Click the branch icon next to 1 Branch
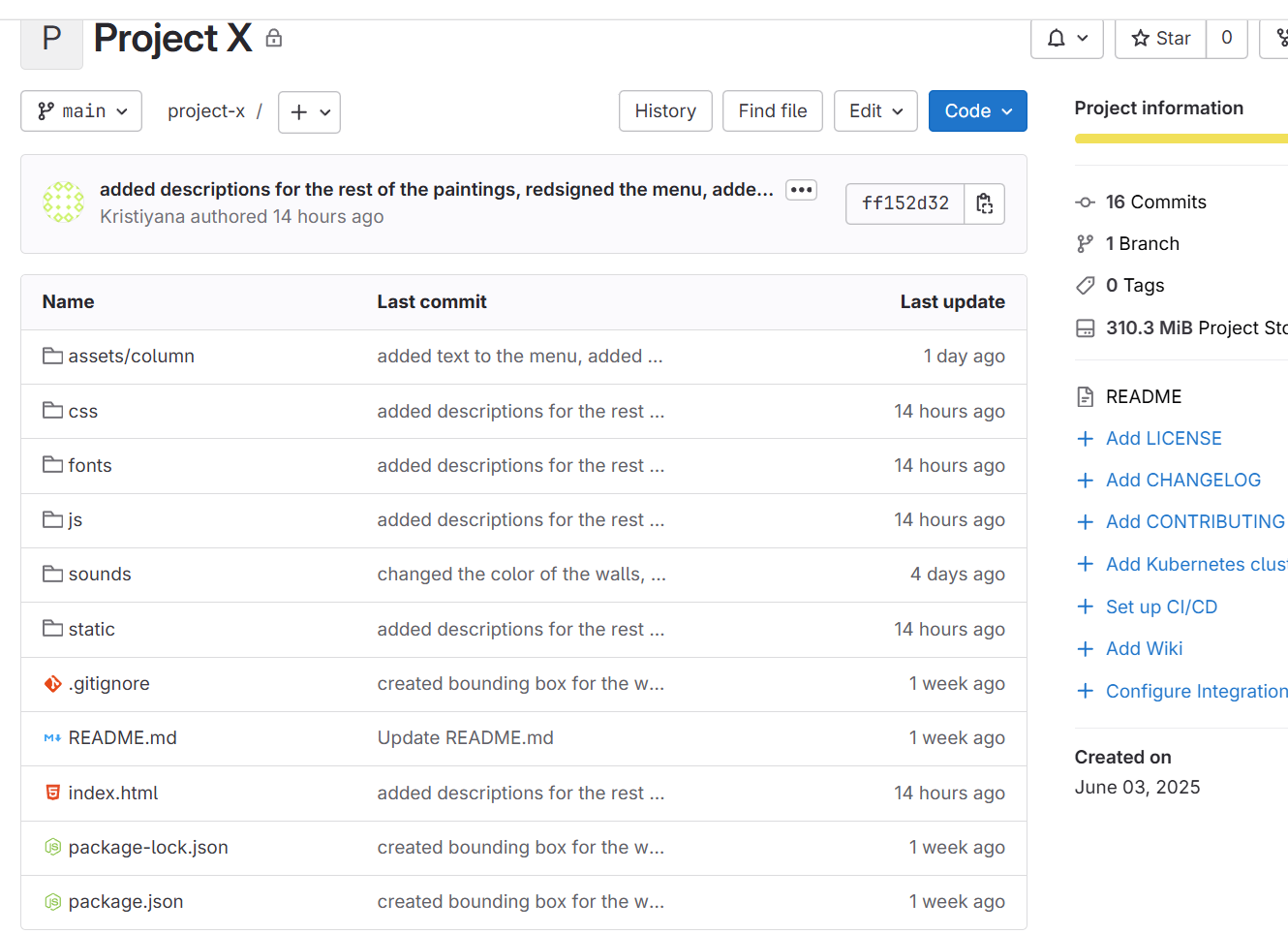This screenshot has height=934, width=1288. [1085, 243]
